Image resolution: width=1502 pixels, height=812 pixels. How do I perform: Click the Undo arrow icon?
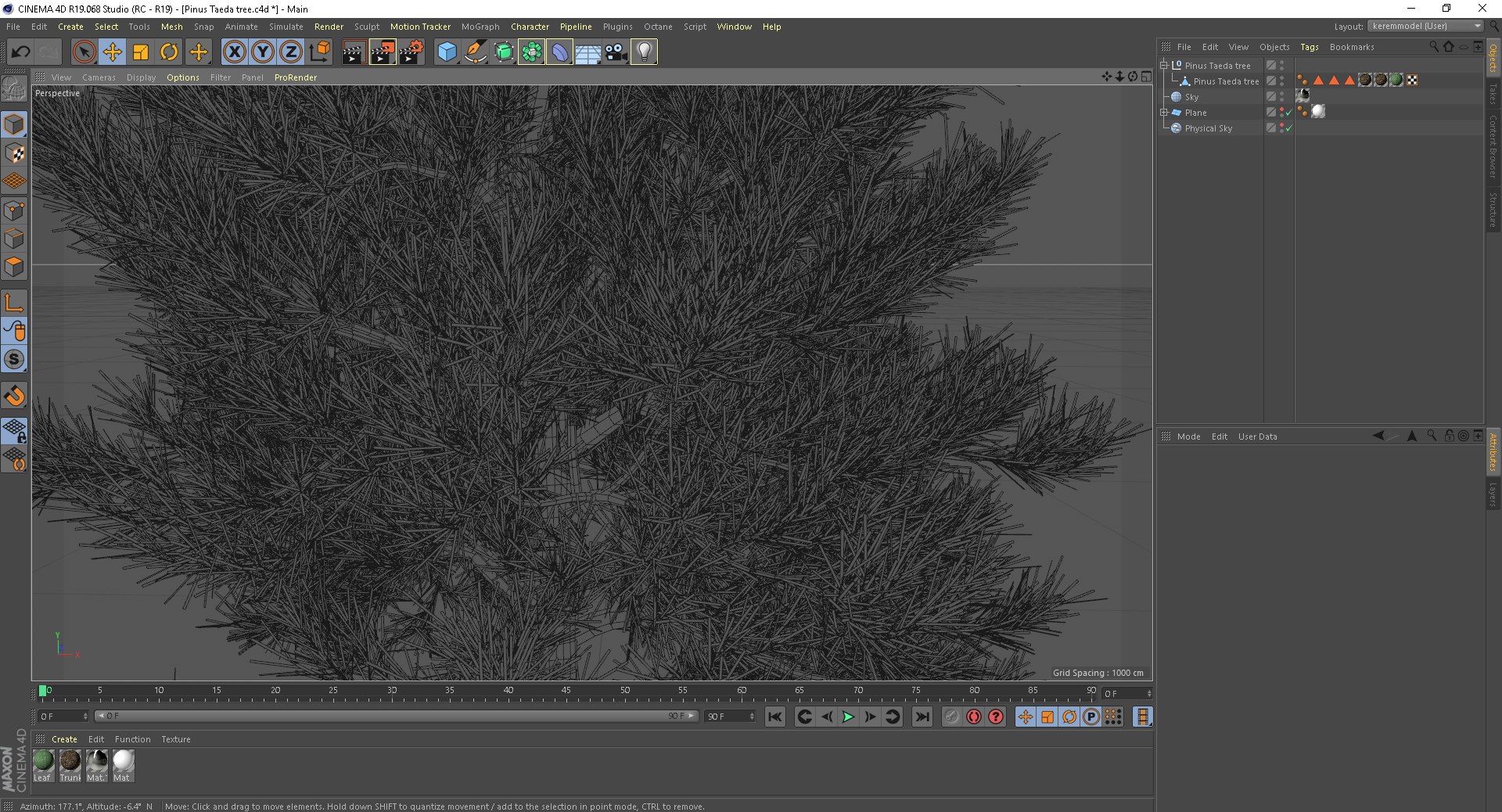[x=21, y=52]
